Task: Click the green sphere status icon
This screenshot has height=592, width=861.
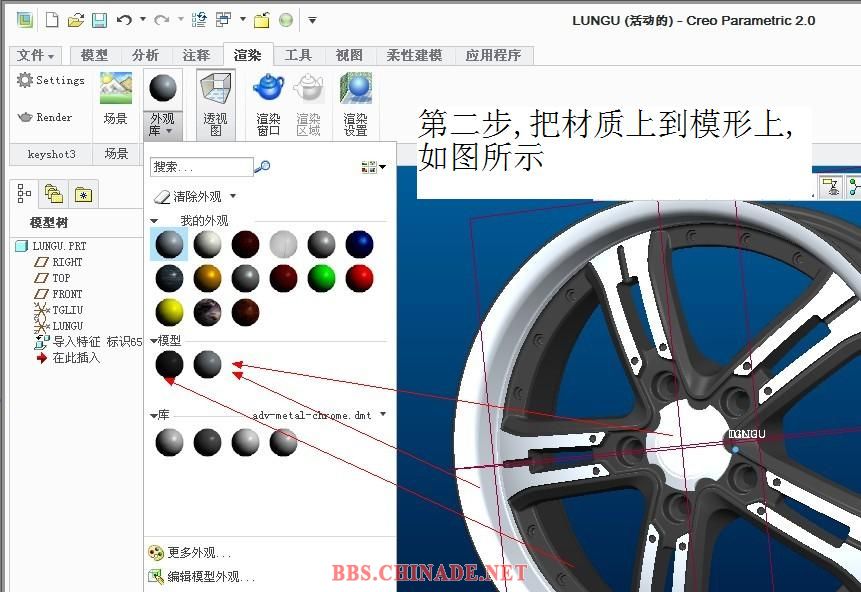Action: click(x=286, y=20)
